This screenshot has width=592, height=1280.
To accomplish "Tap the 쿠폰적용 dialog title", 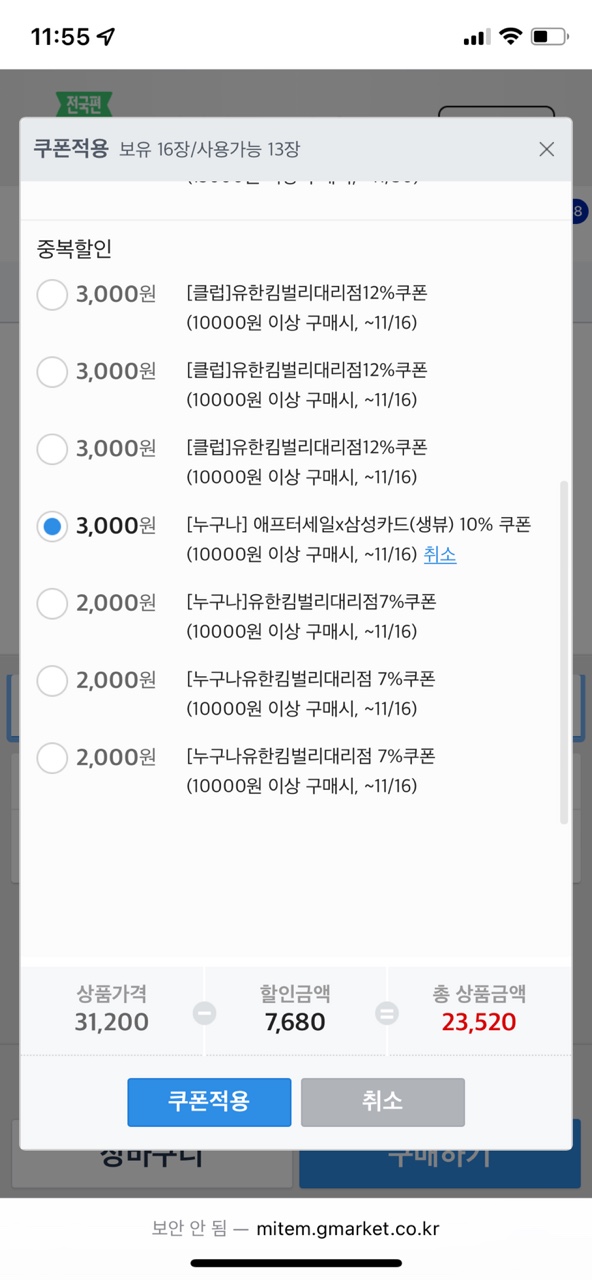I will point(71,149).
